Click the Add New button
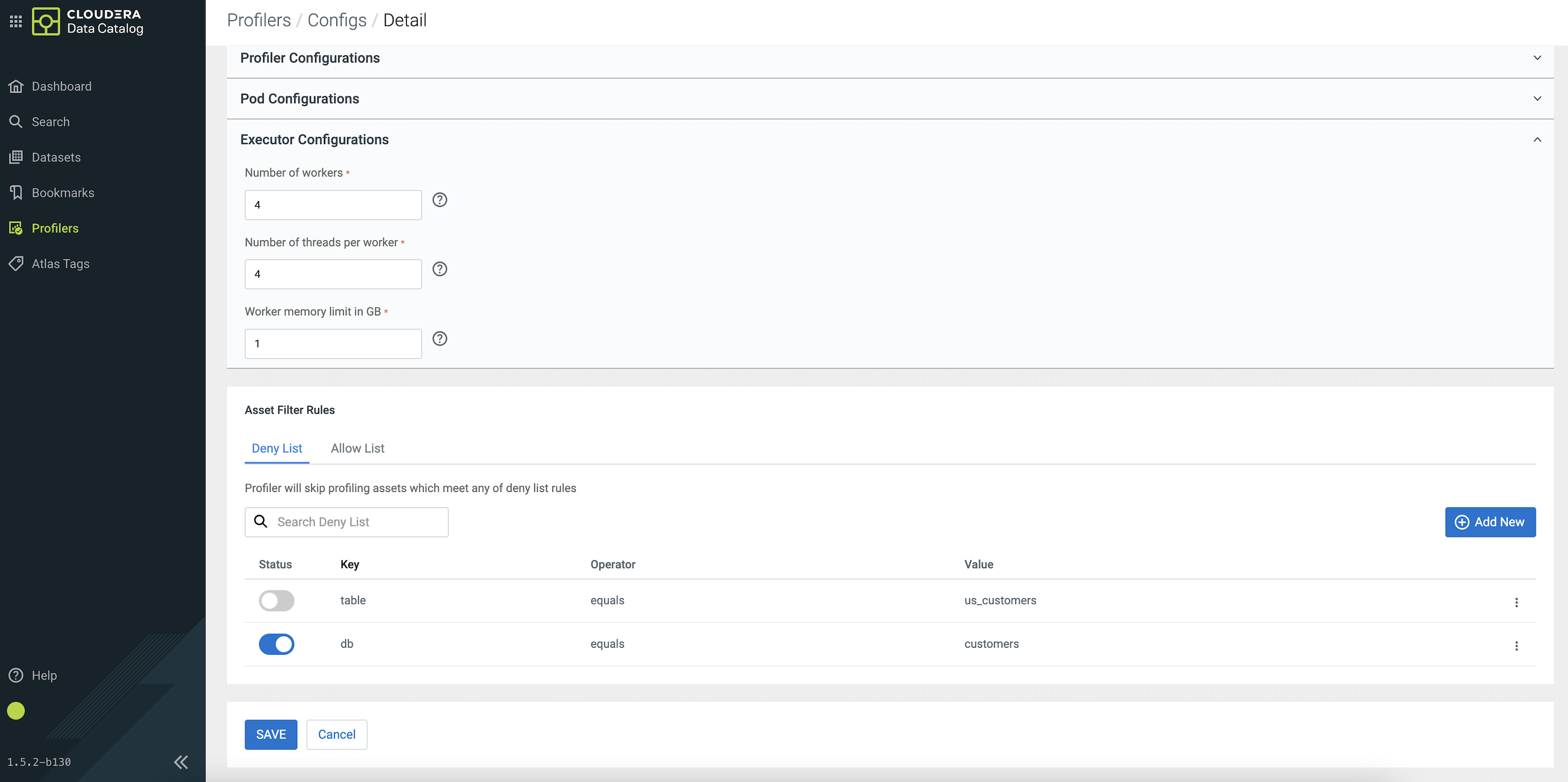The width and height of the screenshot is (1568, 782). (x=1490, y=522)
